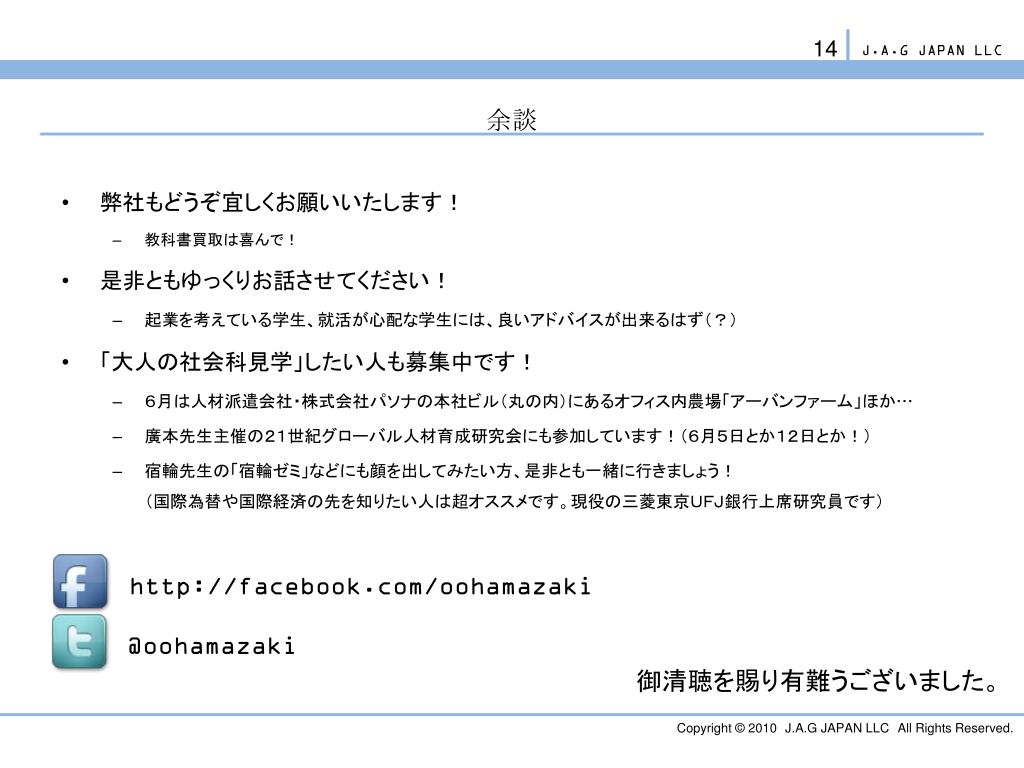Click the J.A.G JAPAN LLC header text

(932, 50)
